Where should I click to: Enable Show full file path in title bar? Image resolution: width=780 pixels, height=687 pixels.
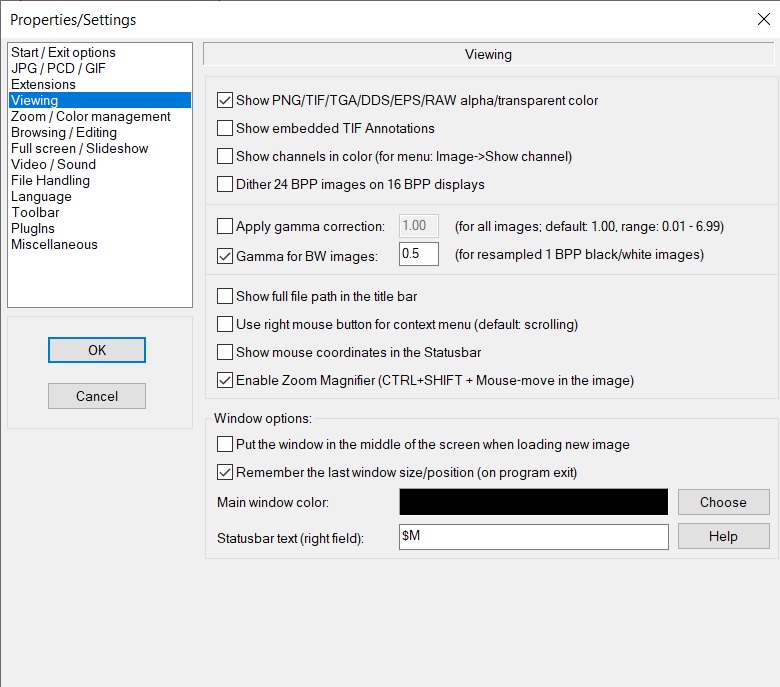click(x=225, y=296)
